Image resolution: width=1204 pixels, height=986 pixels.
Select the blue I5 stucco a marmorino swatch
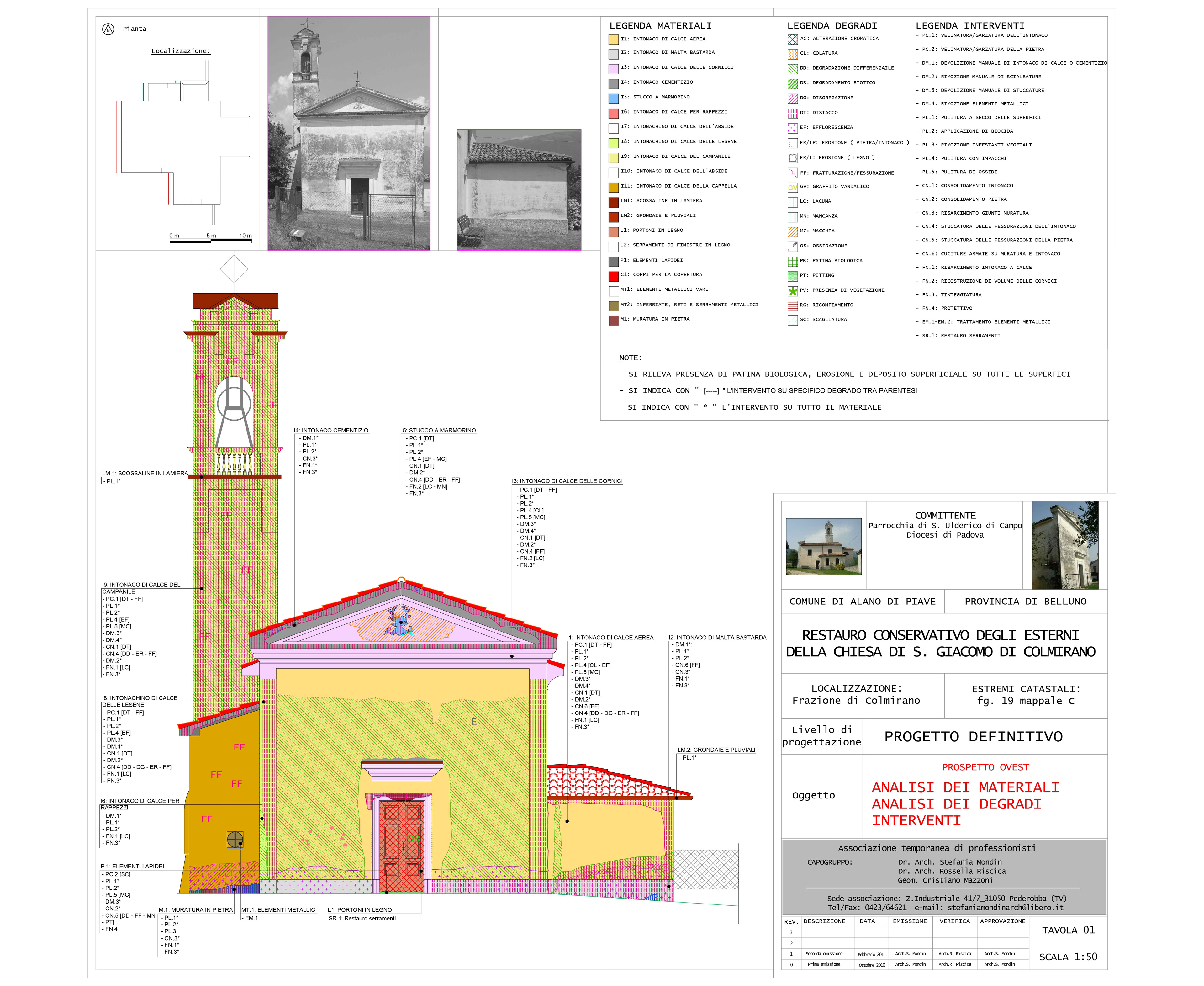click(x=613, y=98)
